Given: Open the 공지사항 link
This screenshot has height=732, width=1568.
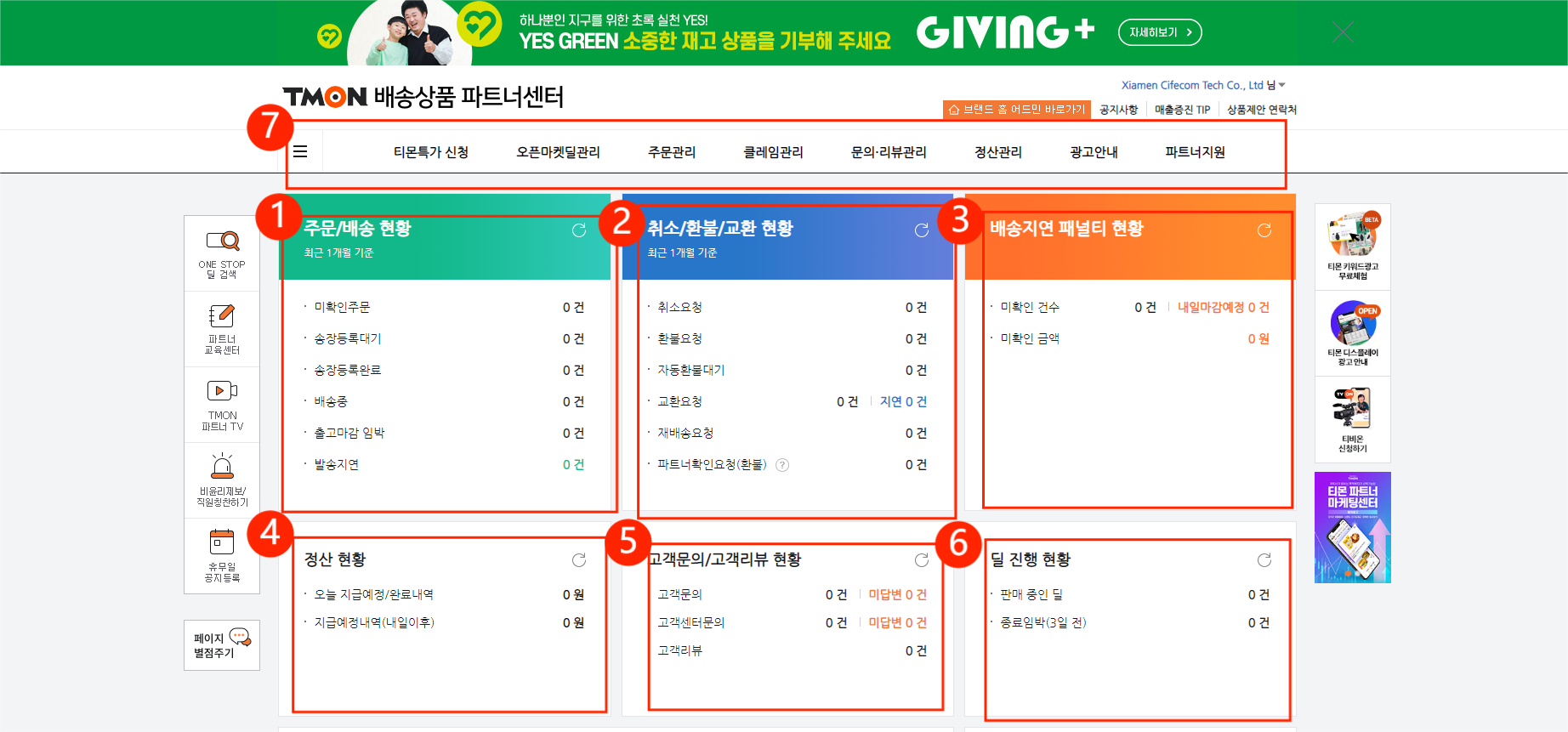Looking at the screenshot, I should click(x=1118, y=110).
